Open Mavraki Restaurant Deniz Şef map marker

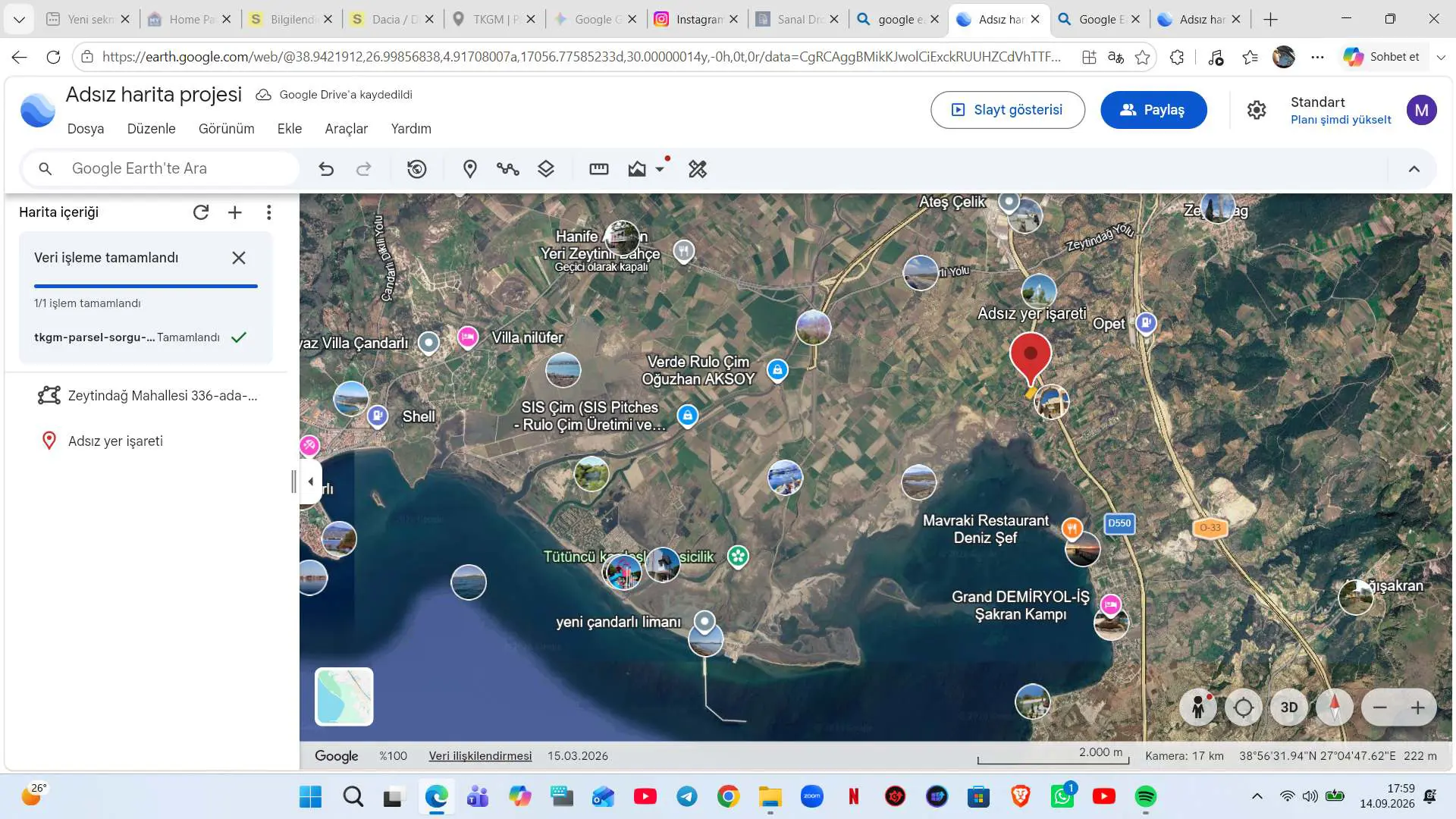(1072, 528)
